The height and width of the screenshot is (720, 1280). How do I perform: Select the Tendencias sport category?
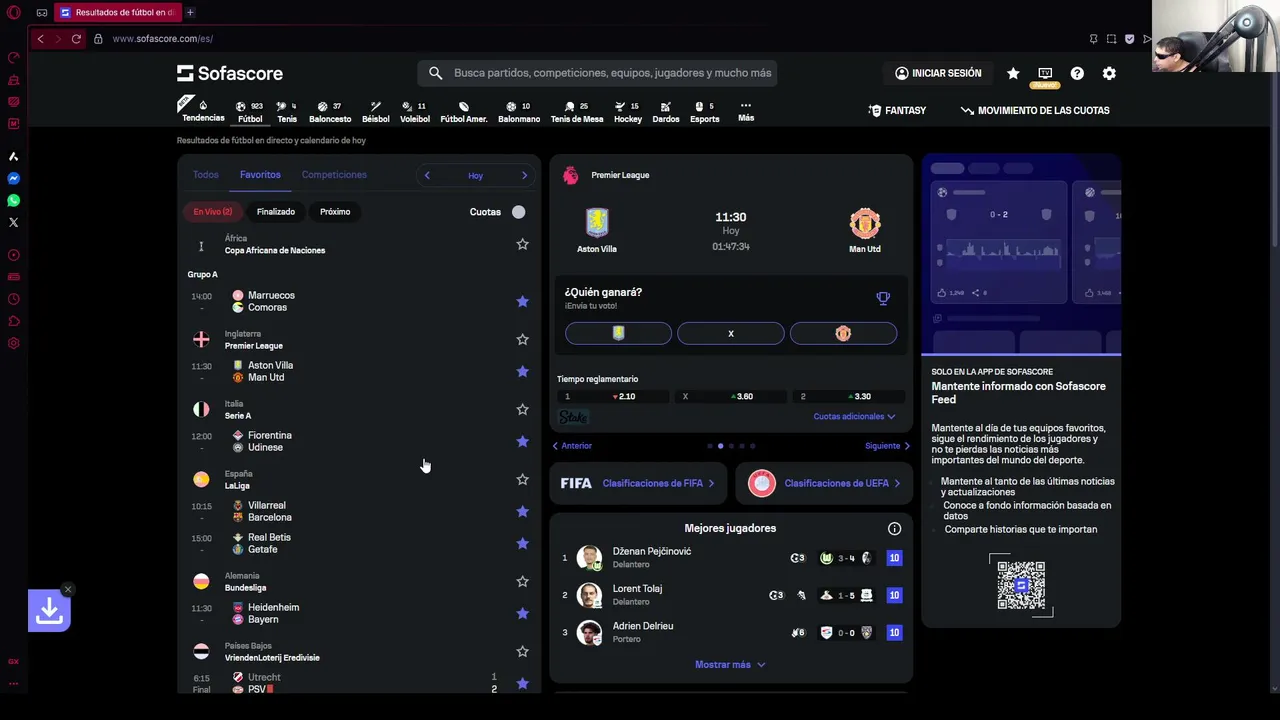click(x=203, y=110)
